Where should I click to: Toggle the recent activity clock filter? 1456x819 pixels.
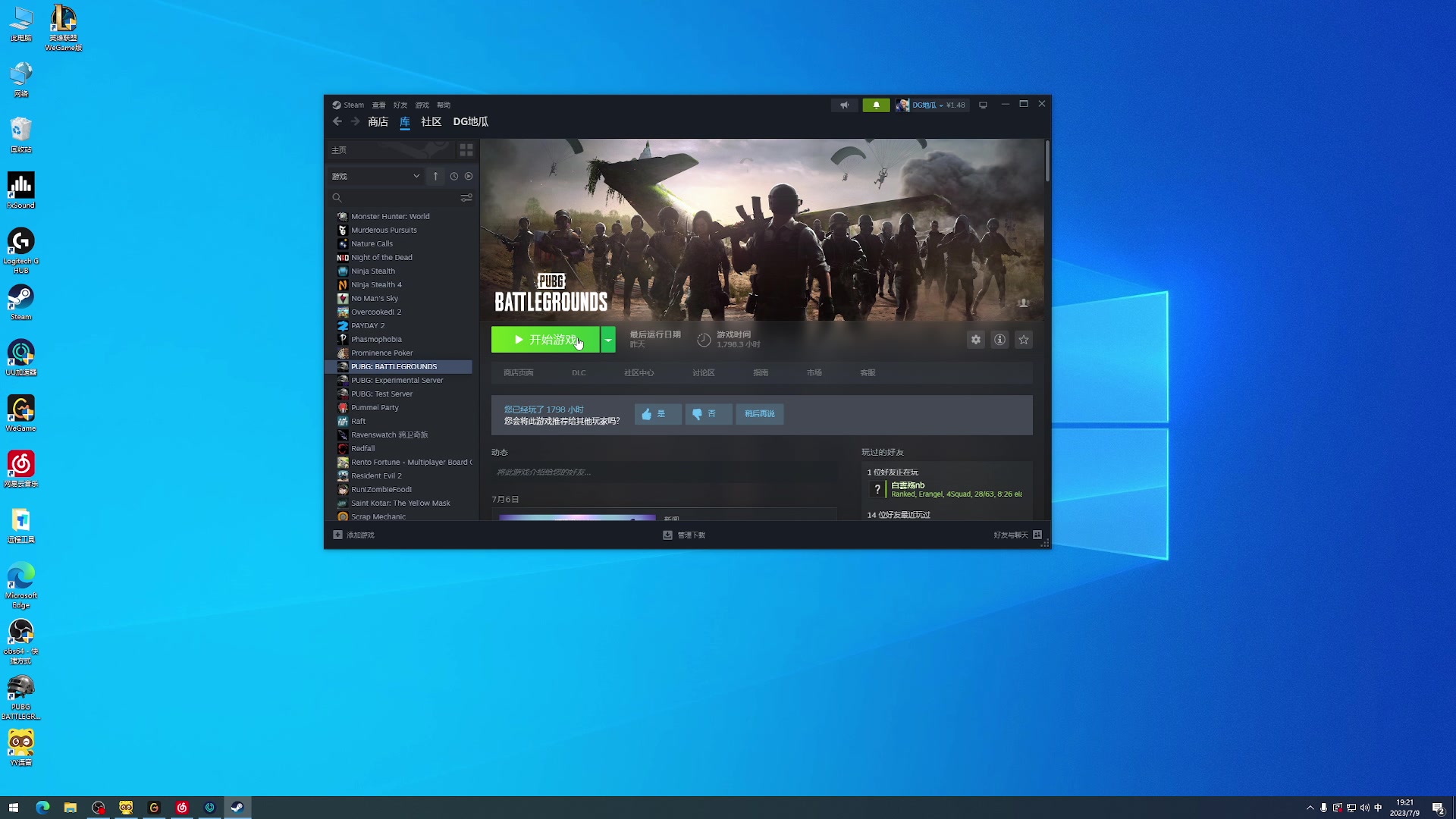click(454, 176)
